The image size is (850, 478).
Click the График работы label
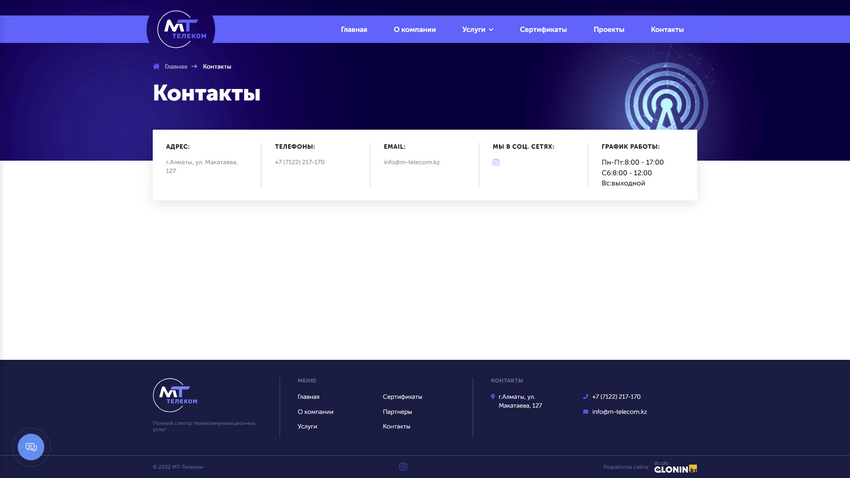[630, 147]
